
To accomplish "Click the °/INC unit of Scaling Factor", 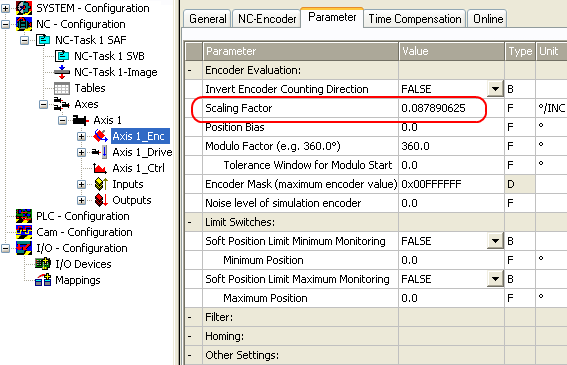I will tap(551, 108).
